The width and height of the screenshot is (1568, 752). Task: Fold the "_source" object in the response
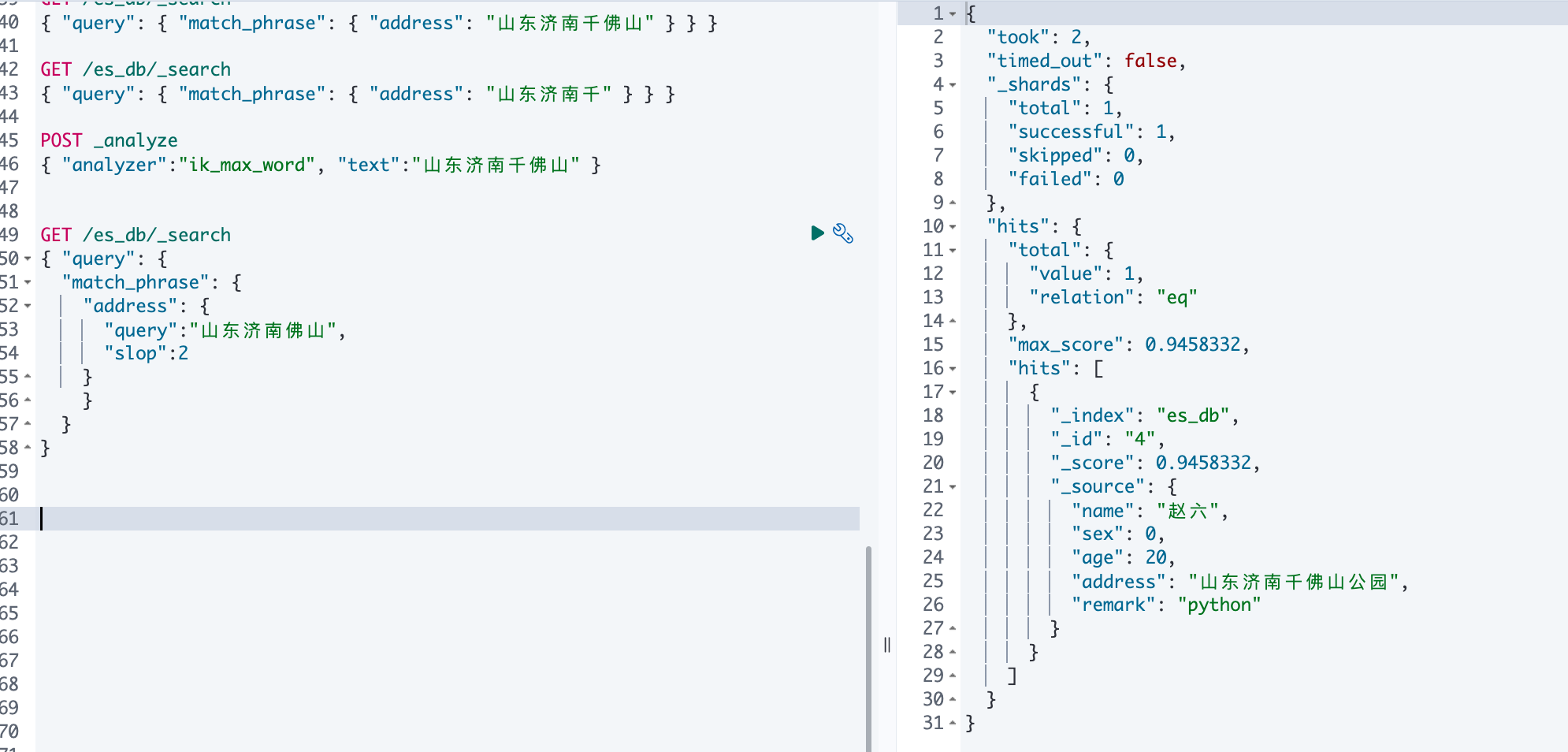[953, 486]
